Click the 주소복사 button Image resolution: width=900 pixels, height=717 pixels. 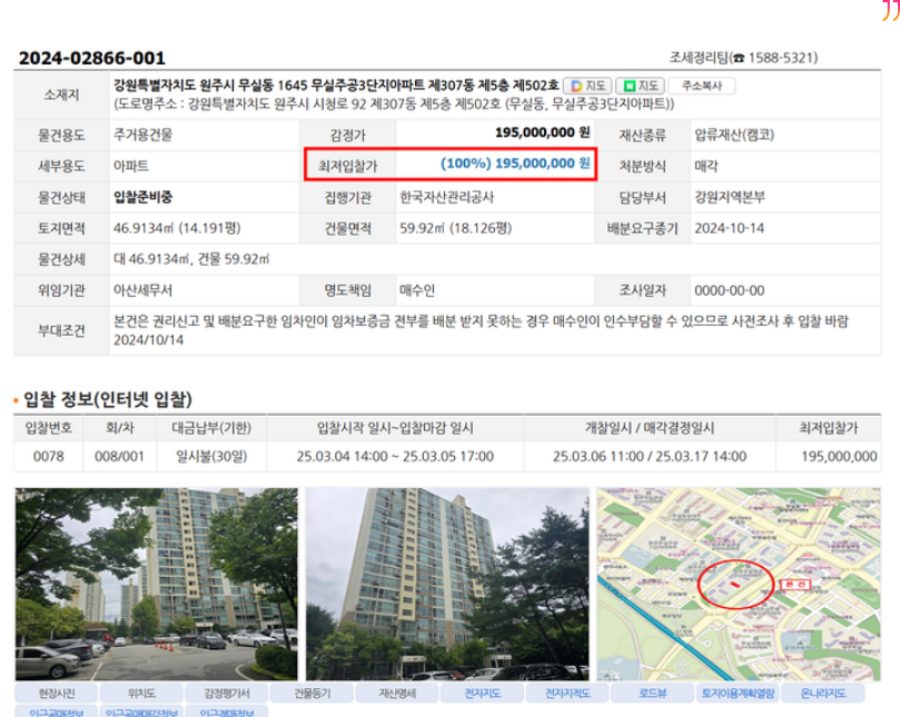pos(701,86)
